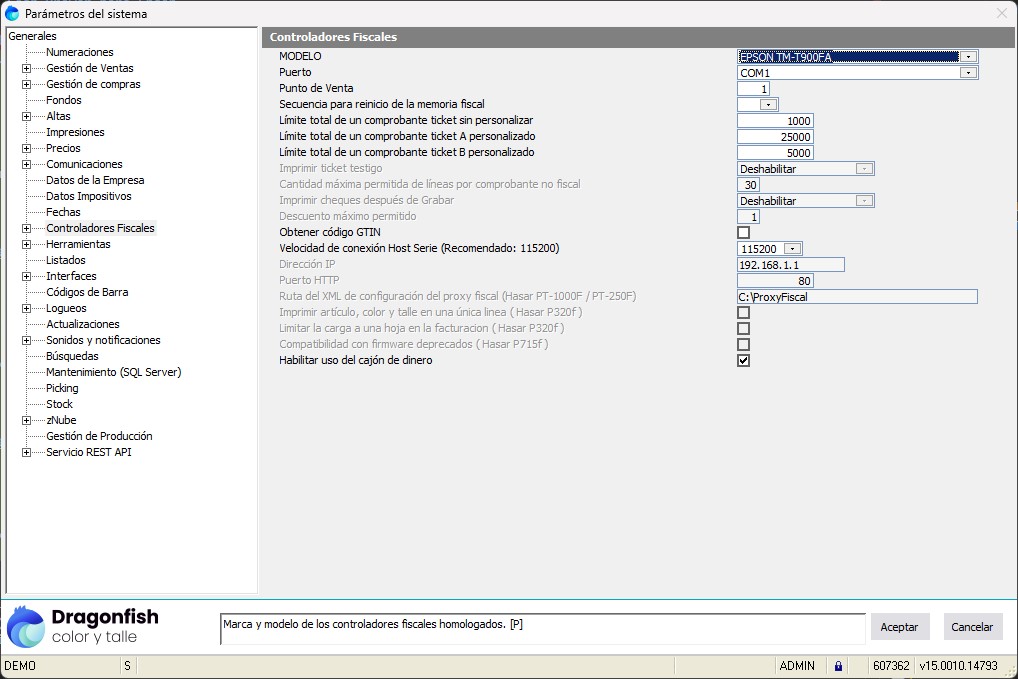Toggle Compatibilidad con firmware deprecados checkbox
This screenshot has width=1018, height=679.
click(x=743, y=345)
